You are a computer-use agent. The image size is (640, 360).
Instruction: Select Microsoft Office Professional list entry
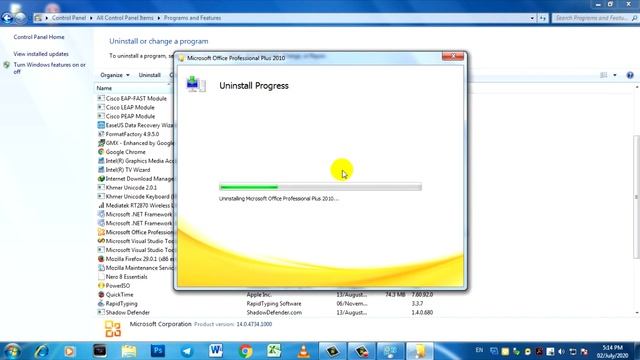136,232
